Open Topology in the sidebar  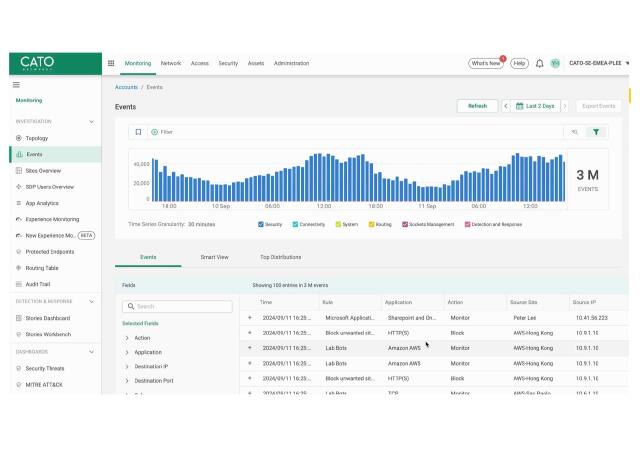pos(36,138)
